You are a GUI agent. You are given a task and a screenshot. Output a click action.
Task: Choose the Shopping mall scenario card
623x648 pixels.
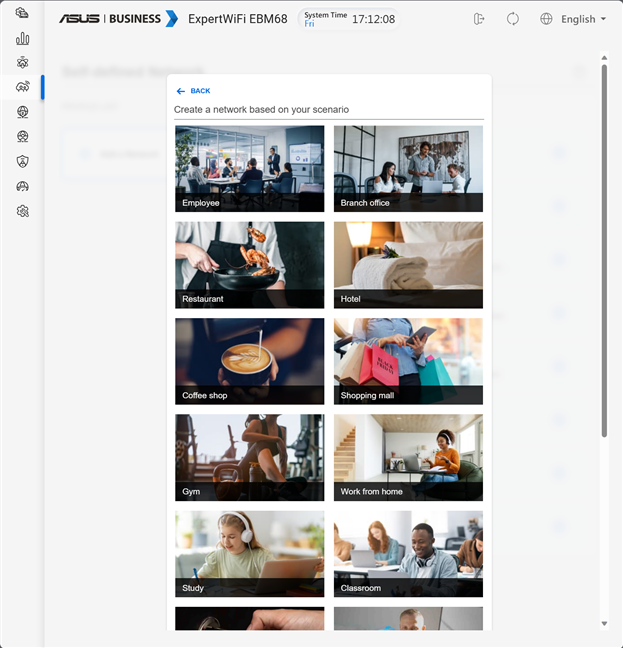(408, 361)
